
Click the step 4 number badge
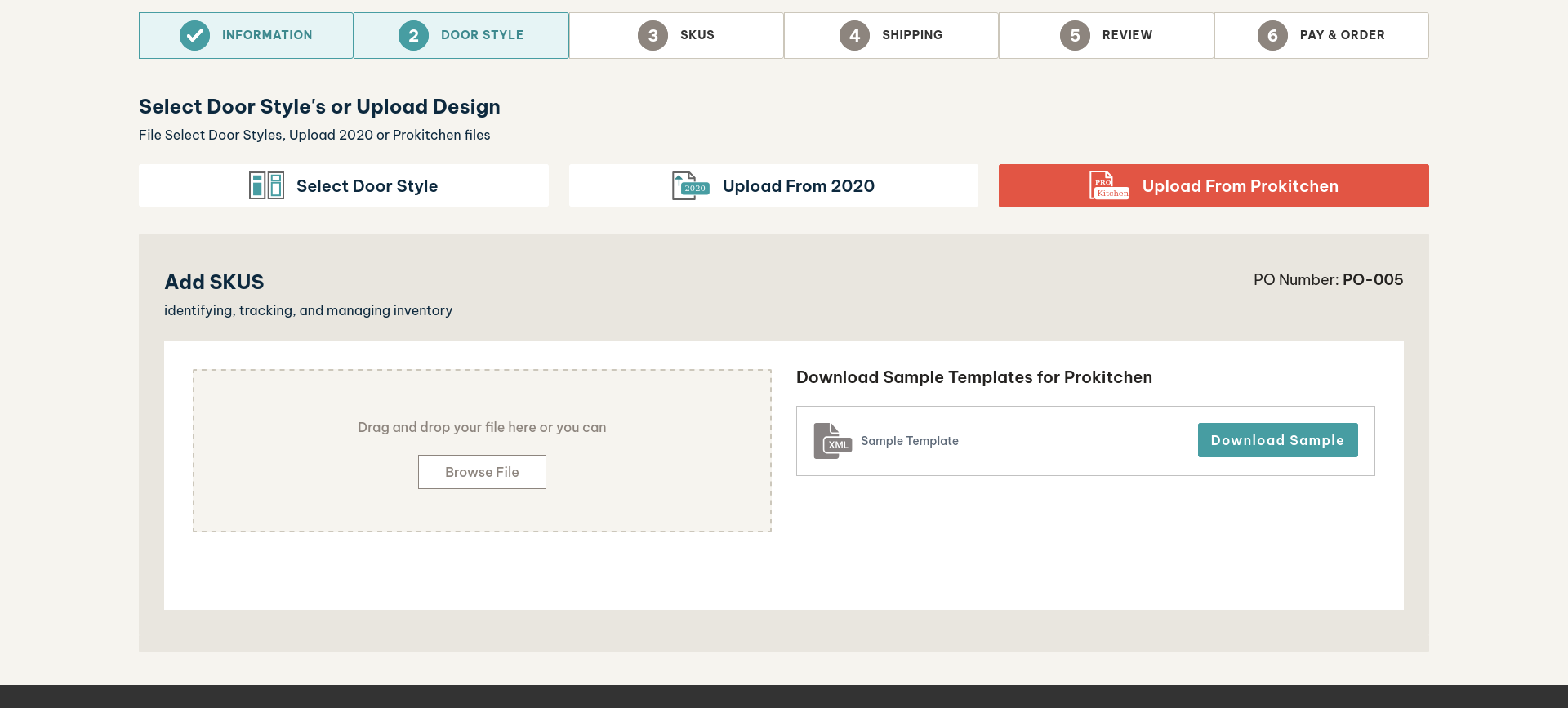pos(854,35)
